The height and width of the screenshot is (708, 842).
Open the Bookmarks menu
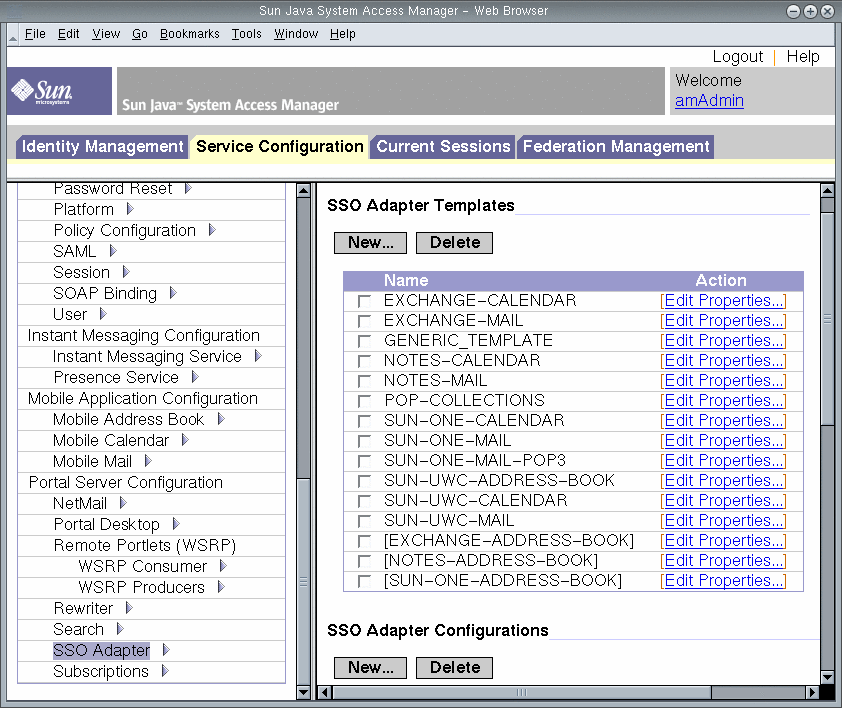(x=190, y=34)
